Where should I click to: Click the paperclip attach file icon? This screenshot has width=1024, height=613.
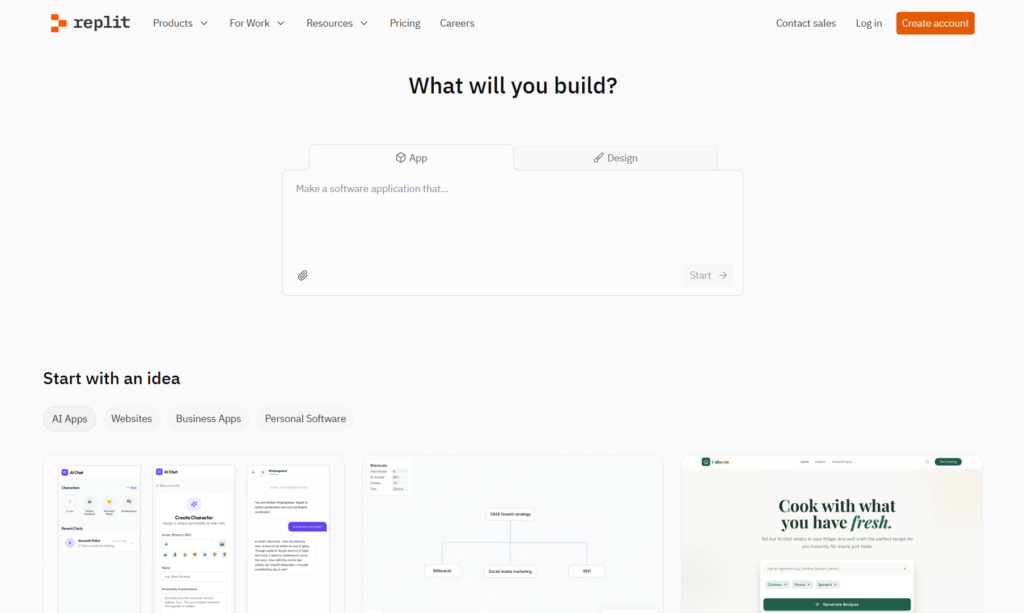click(x=303, y=275)
